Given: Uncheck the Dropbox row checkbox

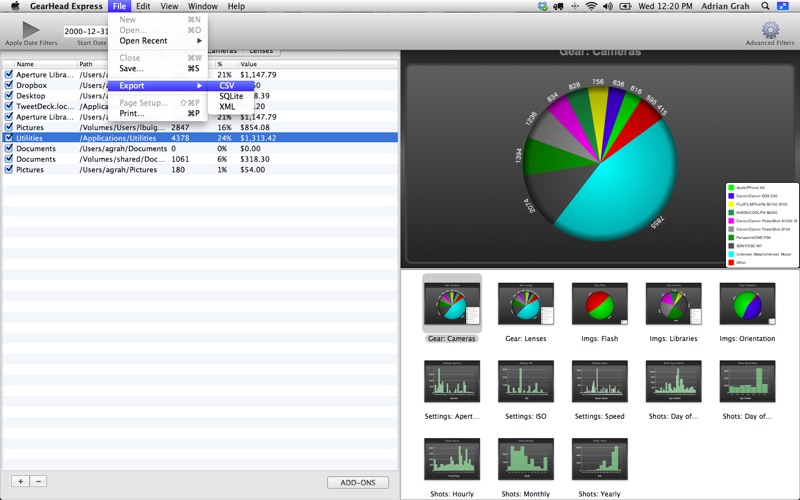Looking at the screenshot, I should 9,85.
